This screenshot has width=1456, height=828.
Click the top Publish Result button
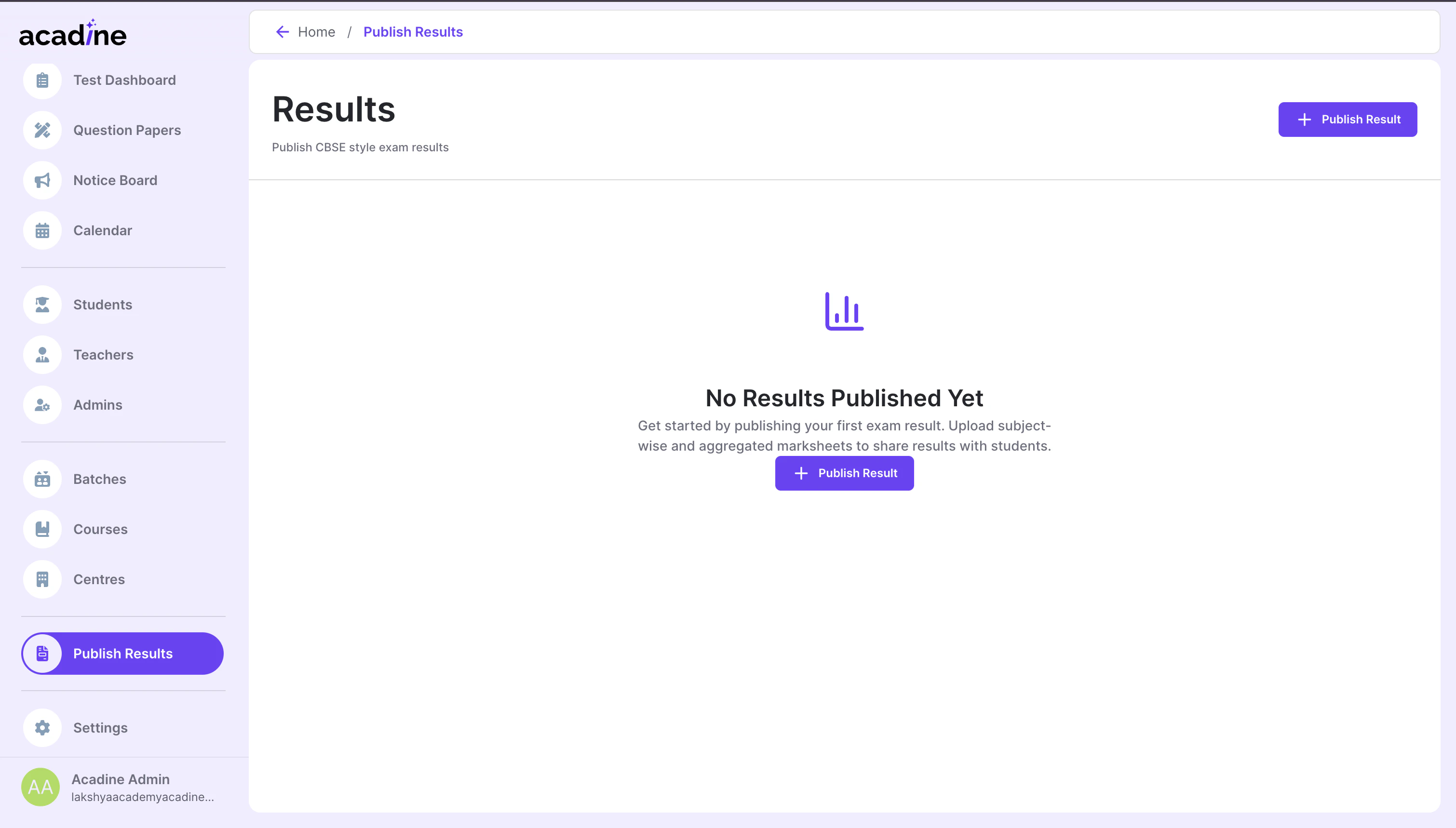(1348, 119)
